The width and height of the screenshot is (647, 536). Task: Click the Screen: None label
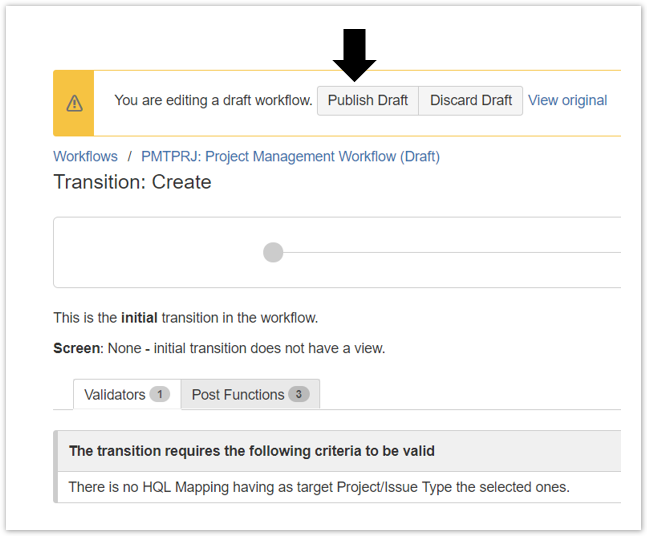coord(218,348)
